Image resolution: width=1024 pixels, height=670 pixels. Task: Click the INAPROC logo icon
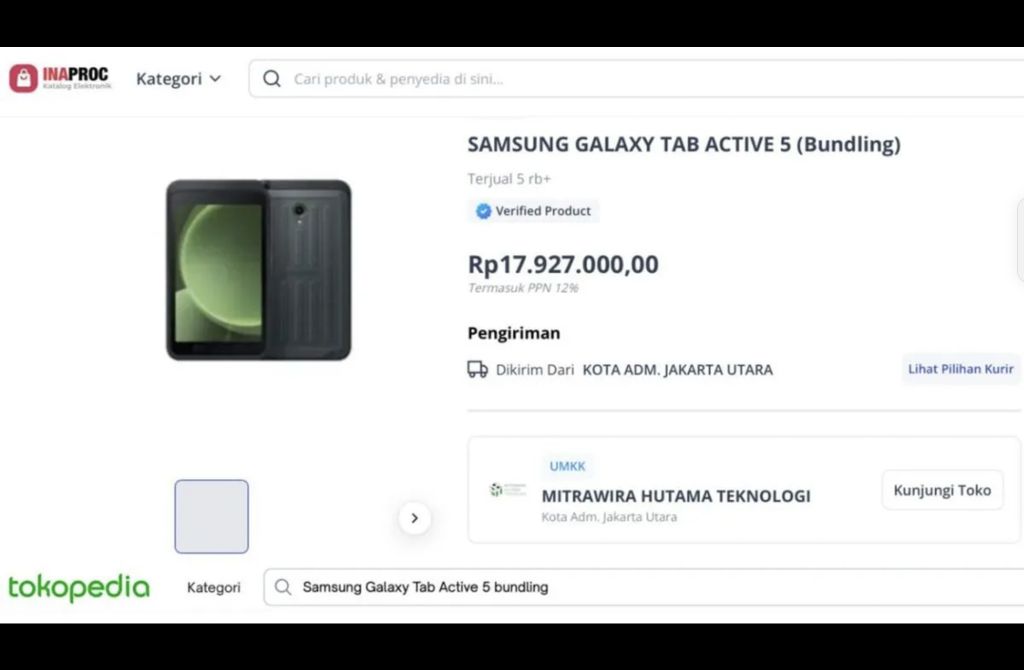24,78
